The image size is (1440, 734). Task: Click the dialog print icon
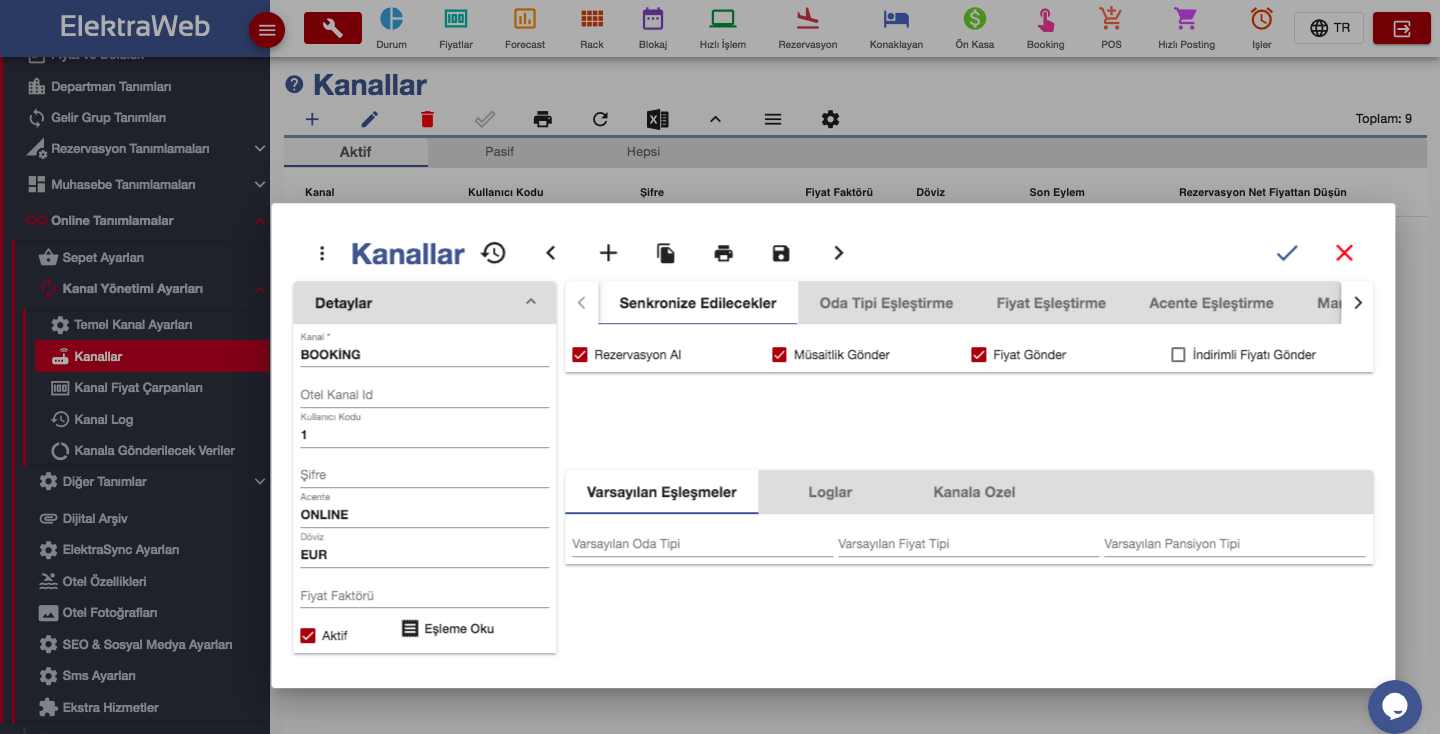pos(724,253)
